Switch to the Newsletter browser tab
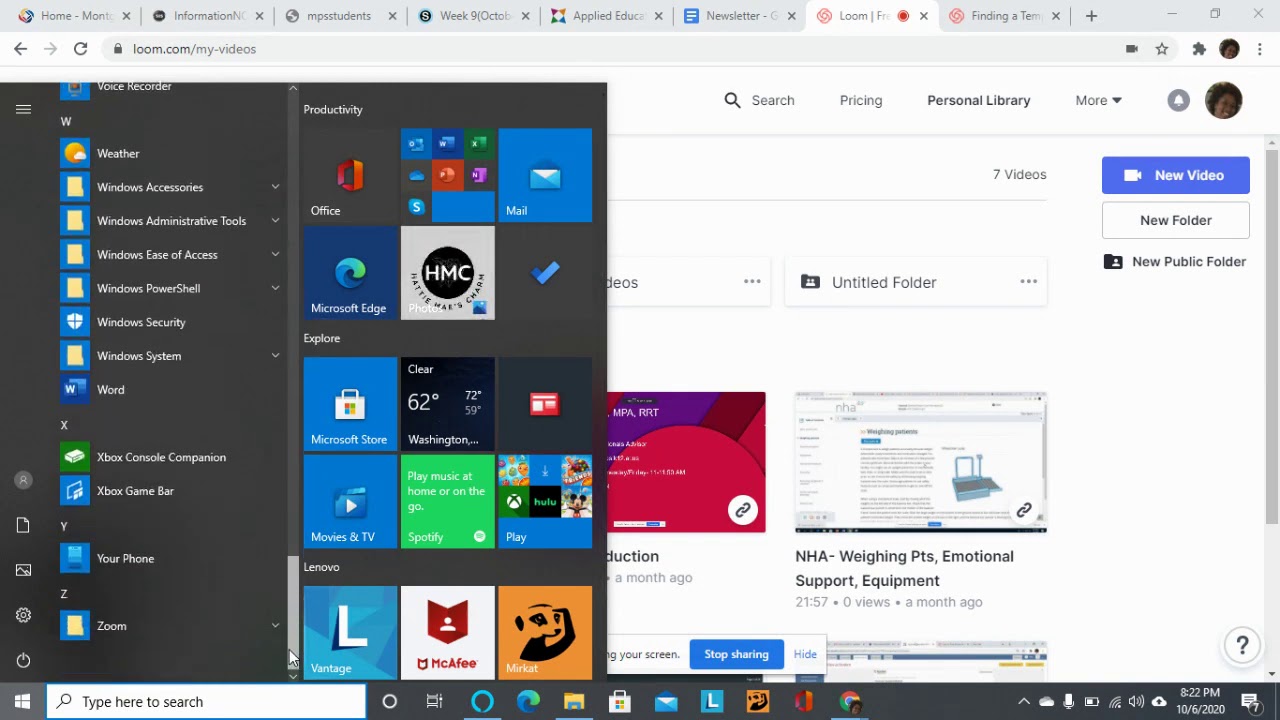This screenshot has width=1280, height=720. pyautogui.click(x=741, y=16)
